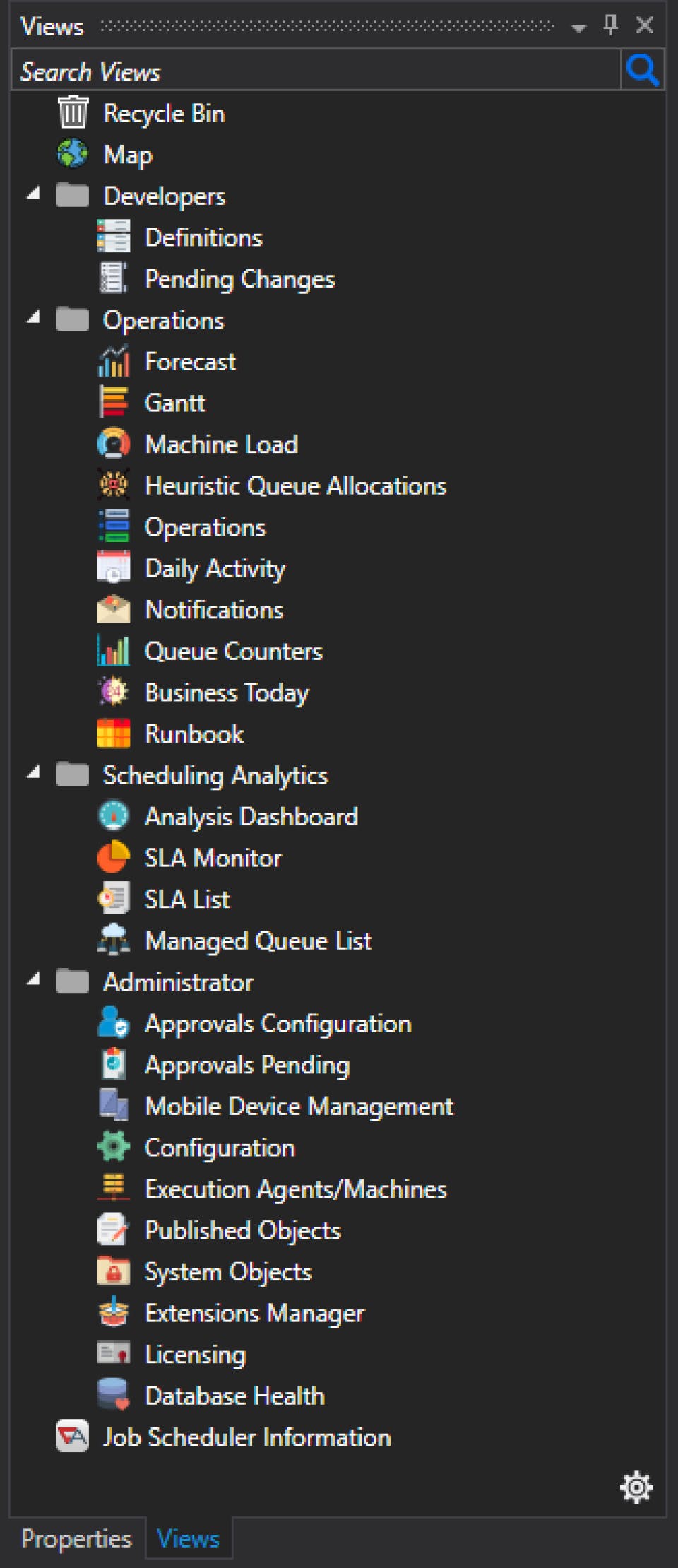
Task: Collapse the Operations folder arrow
Action: [x=33, y=319]
